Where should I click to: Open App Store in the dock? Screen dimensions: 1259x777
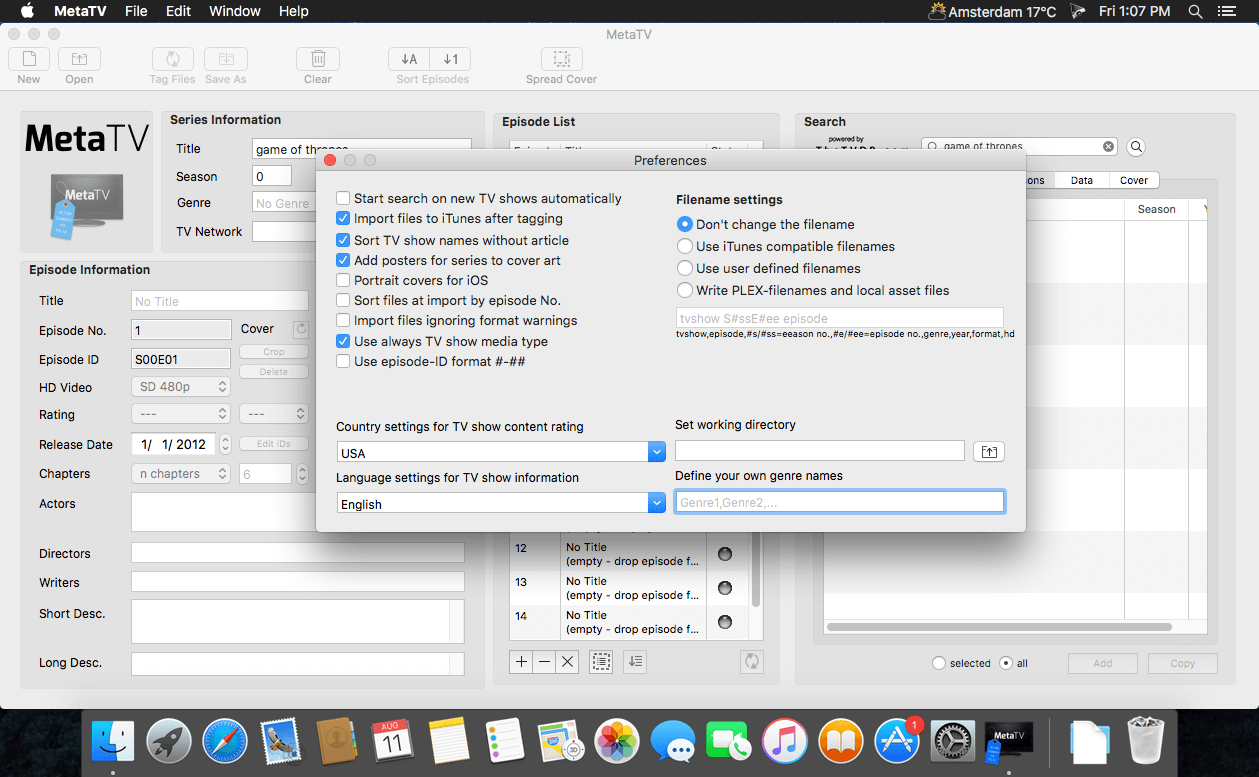point(897,741)
